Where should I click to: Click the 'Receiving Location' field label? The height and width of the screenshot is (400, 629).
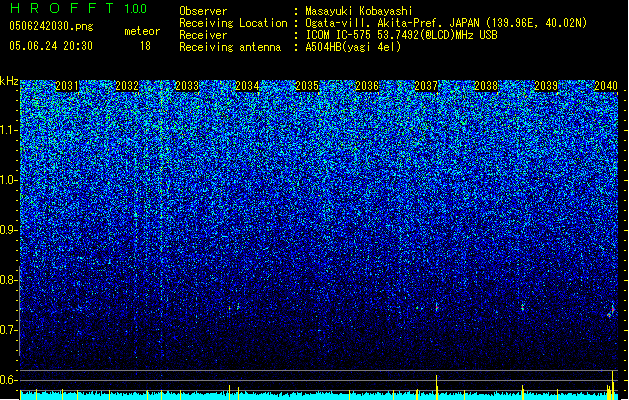click(233, 23)
